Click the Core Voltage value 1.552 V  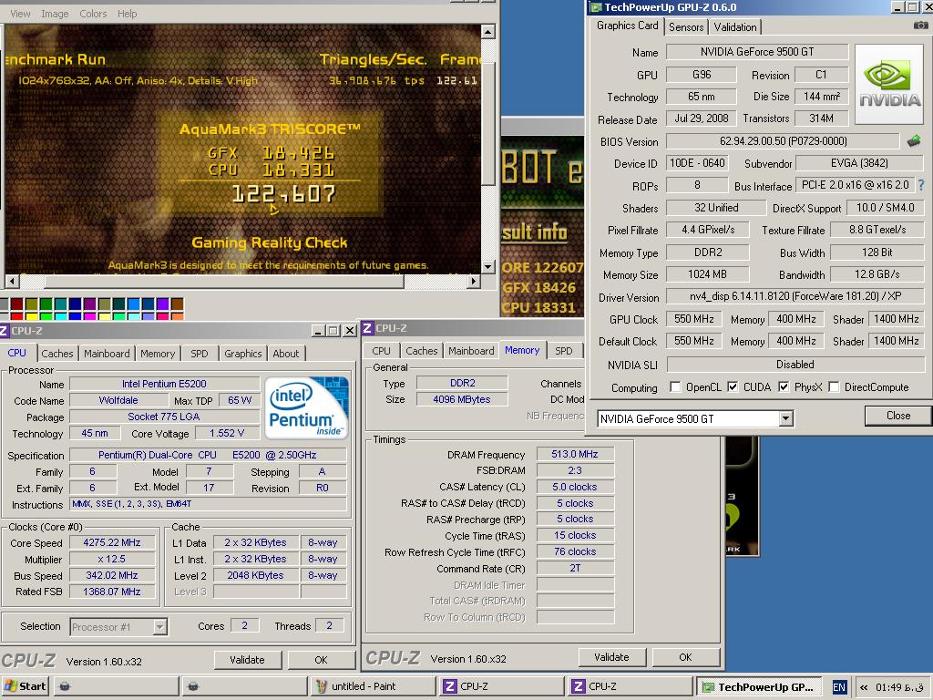pyautogui.click(x=227, y=433)
